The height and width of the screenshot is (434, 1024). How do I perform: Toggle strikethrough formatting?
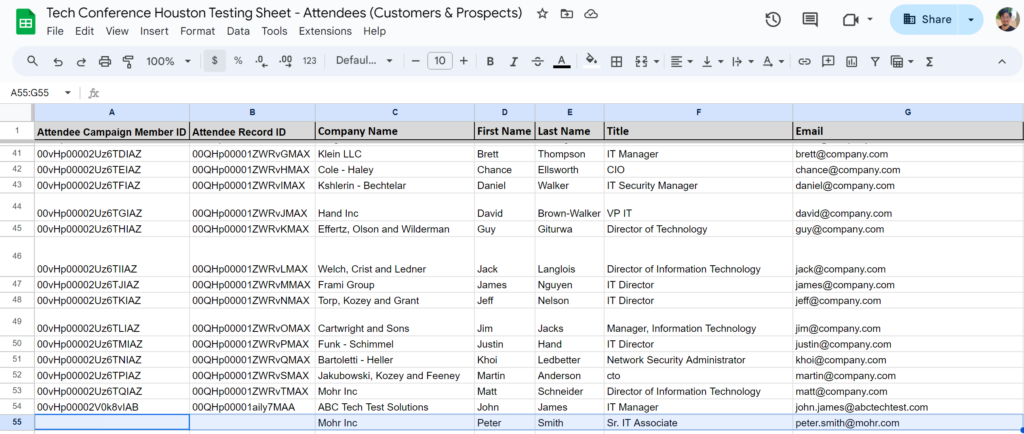click(x=537, y=61)
